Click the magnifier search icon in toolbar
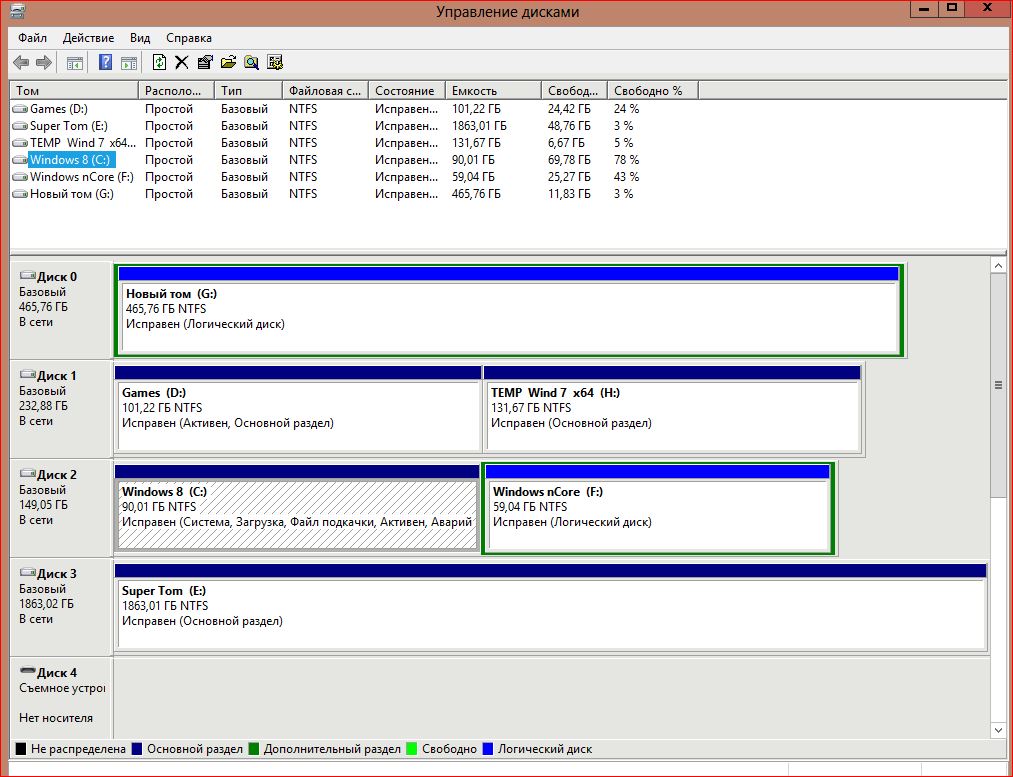Screen dimensions: 1013x777 [x=251, y=63]
